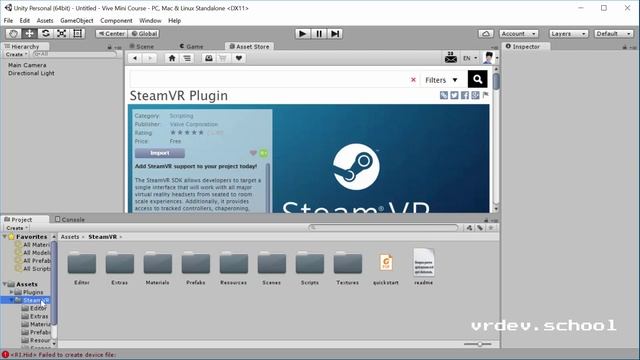Step forward one frame
The height and width of the screenshot is (360, 640).
coord(335,33)
